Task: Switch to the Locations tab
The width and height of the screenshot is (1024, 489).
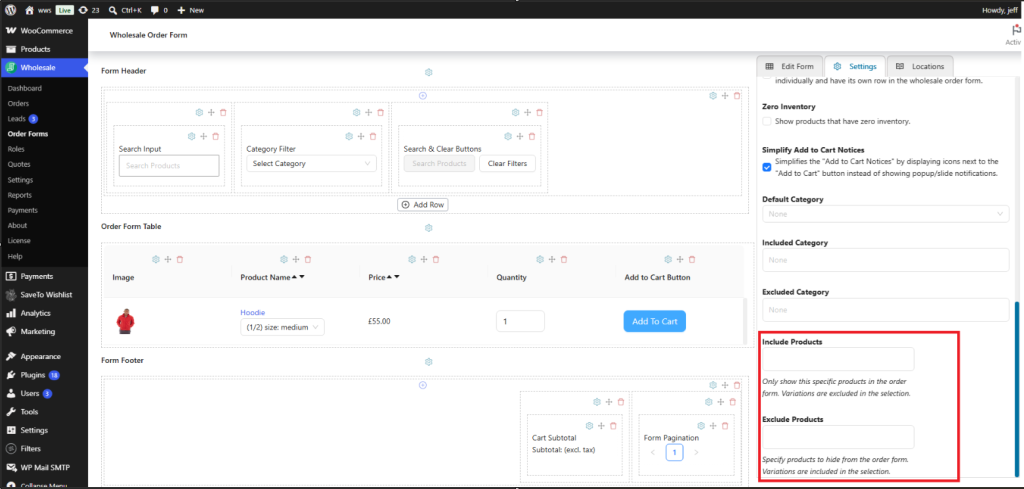Action: tap(920, 67)
